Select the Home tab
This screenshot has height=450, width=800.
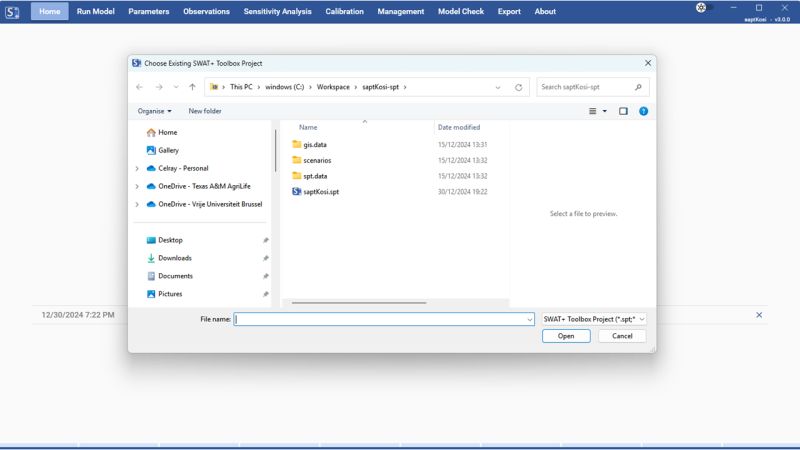49,11
